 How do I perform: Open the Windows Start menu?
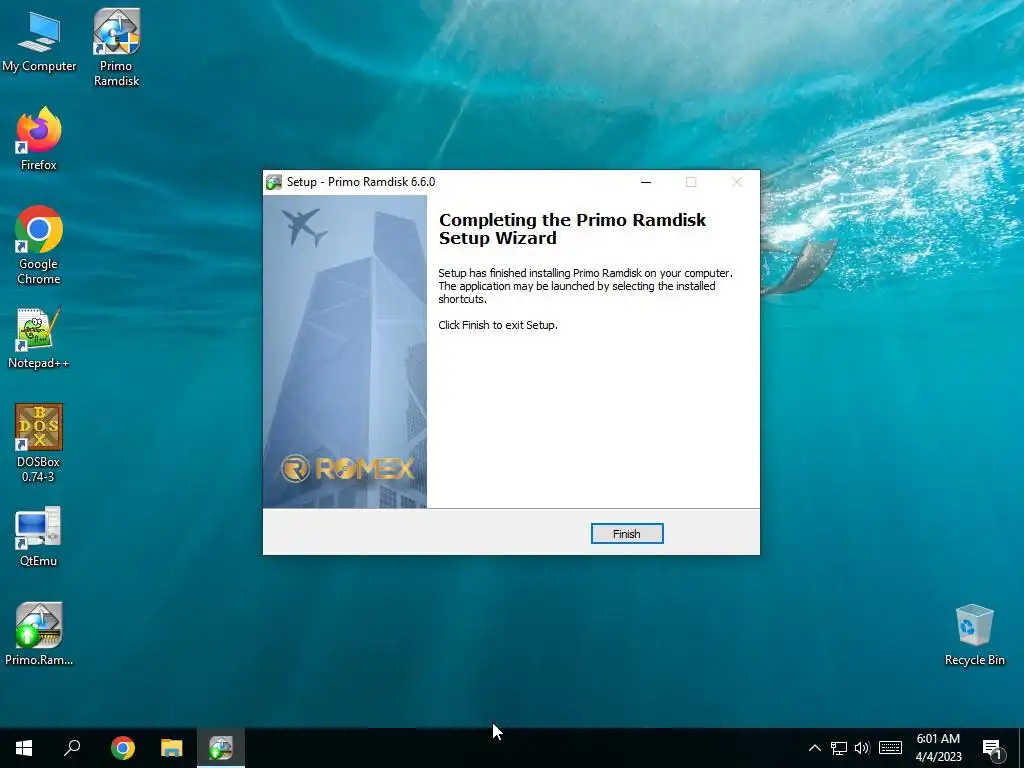pos(24,748)
